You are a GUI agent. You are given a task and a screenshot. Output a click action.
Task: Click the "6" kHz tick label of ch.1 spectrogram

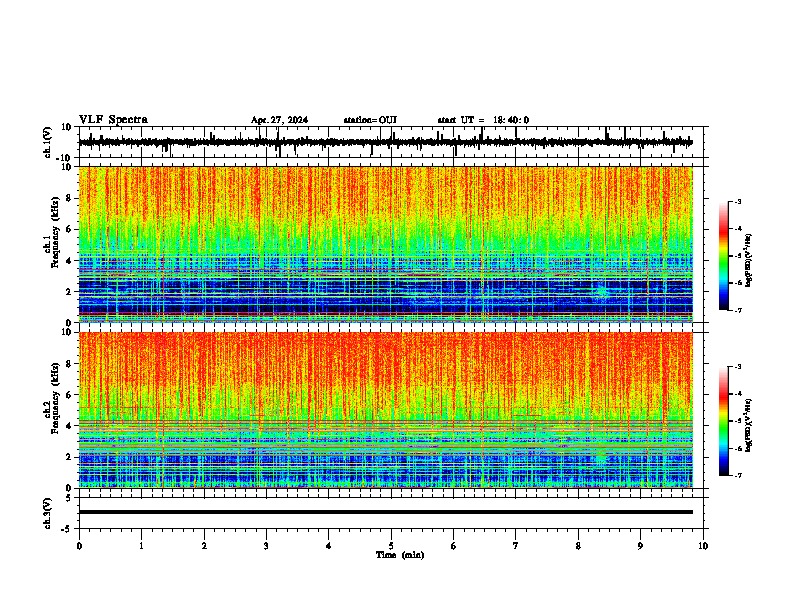click(x=69, y=230)
